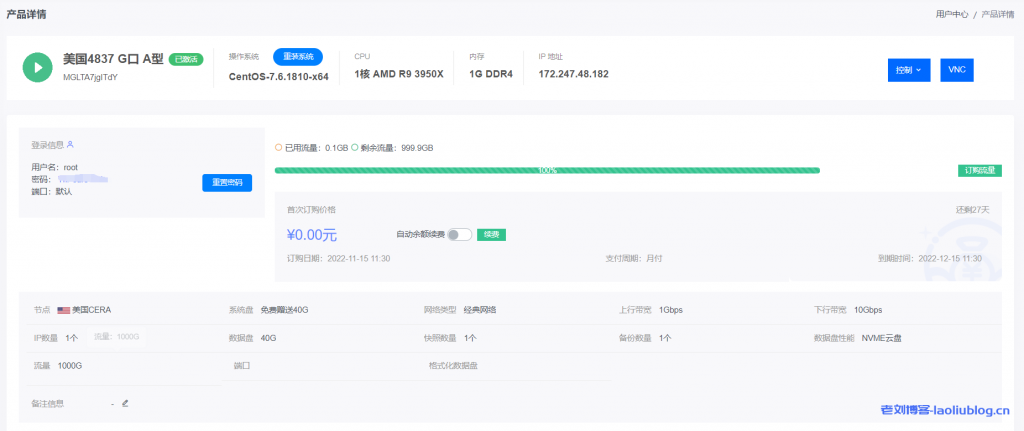Screen dimensions: 1024x431
Task: Click the green 续费 renew button
Action: point(491,235)
